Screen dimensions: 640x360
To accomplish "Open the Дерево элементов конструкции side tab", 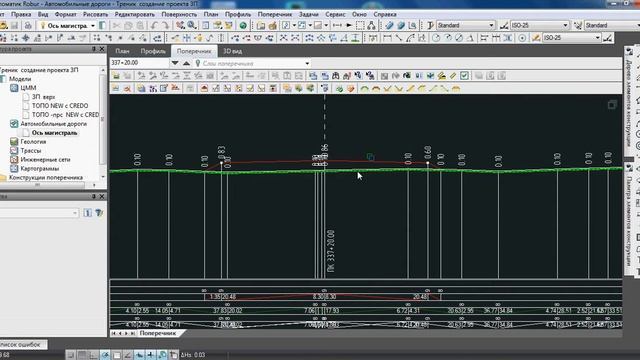I will pyautogui.click(x=629, y=104).
